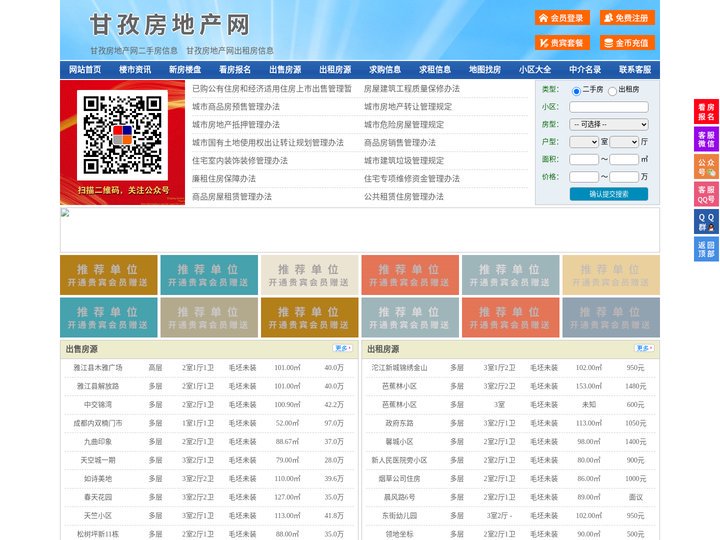Select the 出租房 radio button
Screen dimensions: 720x540
[612, 91]
